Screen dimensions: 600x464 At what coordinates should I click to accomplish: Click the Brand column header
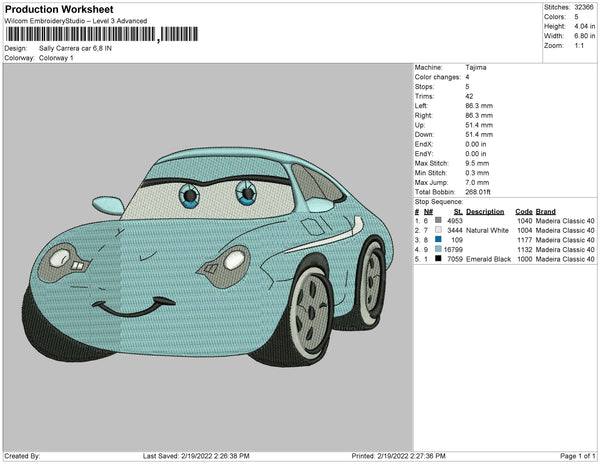coord(545,212)
